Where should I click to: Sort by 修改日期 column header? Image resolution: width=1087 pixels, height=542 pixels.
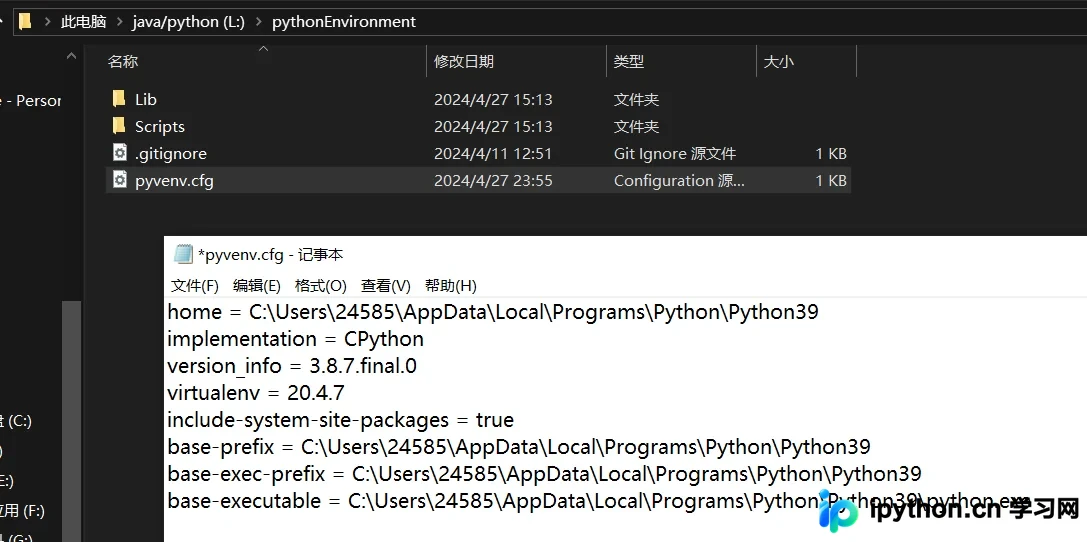pos(464,62)
